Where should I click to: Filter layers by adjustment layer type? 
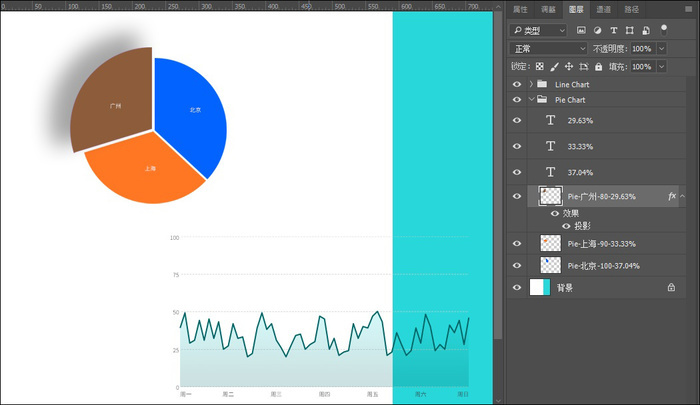(597, 30)
